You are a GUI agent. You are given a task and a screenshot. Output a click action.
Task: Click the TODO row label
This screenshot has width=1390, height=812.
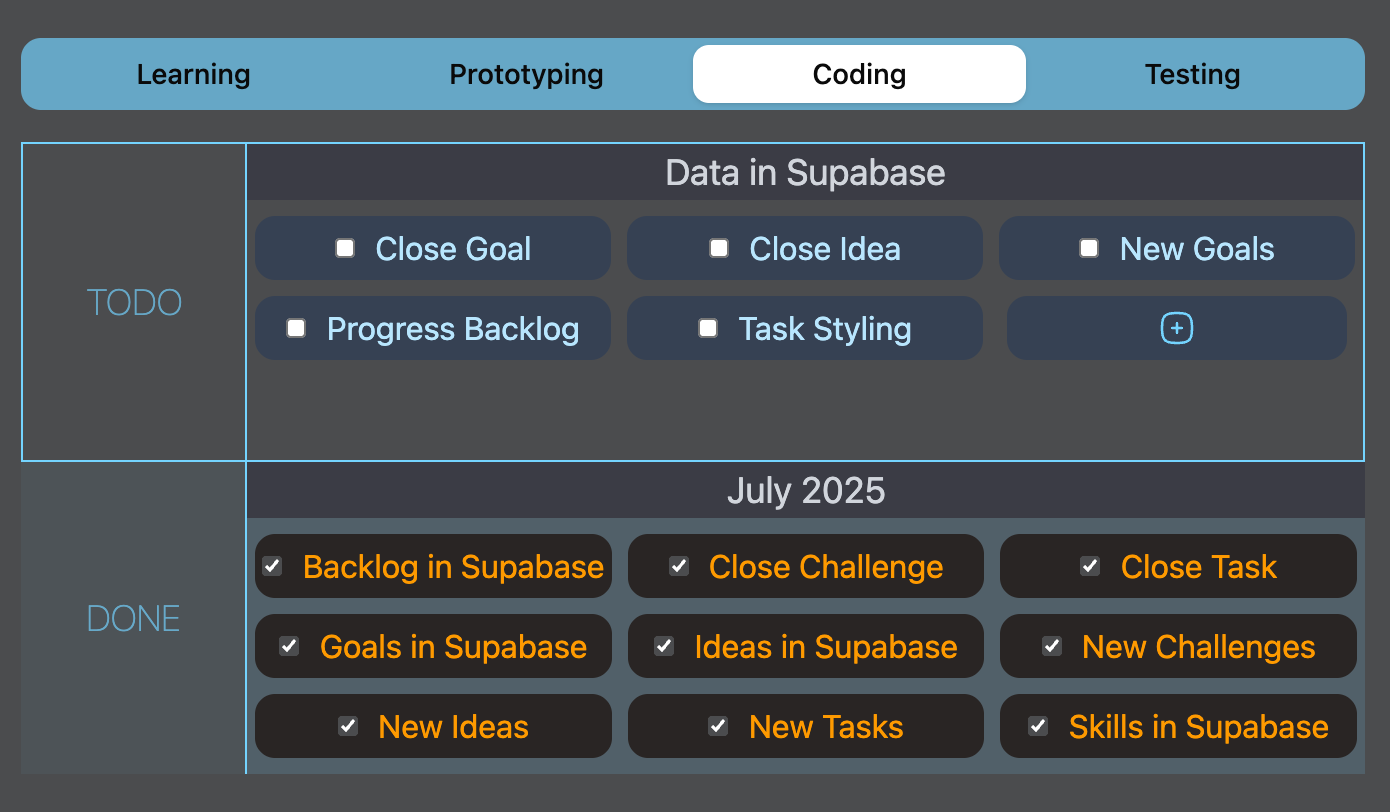coord(134,302)
